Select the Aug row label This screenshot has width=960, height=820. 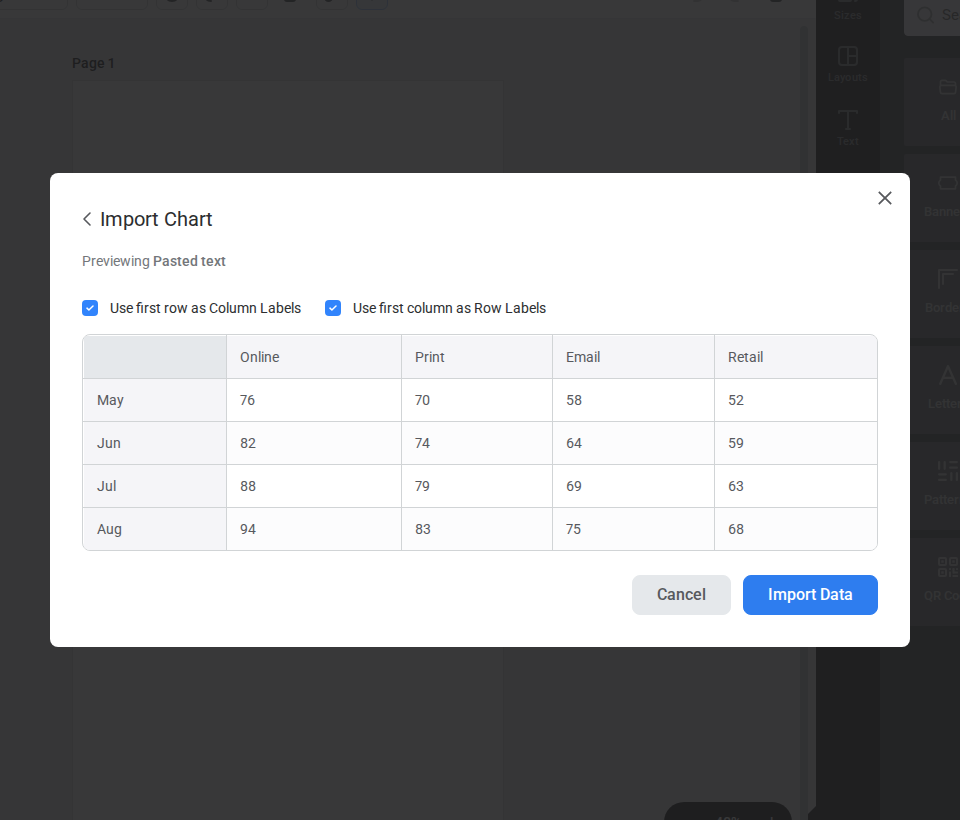pyautogui.click(x=155, y=529)
